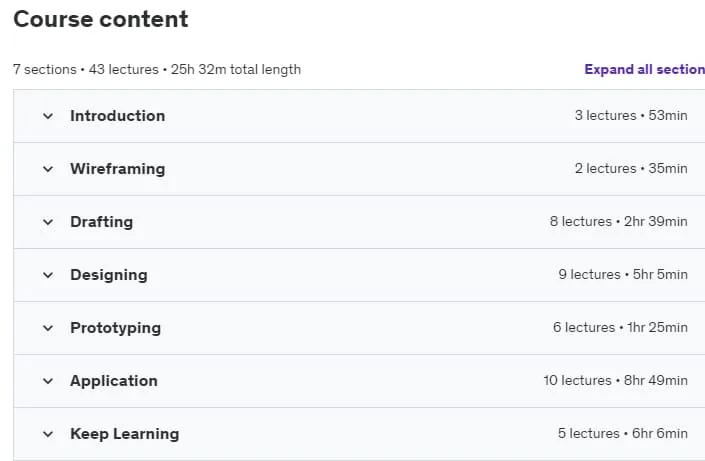Click the 10 lectures 8hr 49min label
The width and height of the screenshot is (705, 461).
click(x=616, y=380)
